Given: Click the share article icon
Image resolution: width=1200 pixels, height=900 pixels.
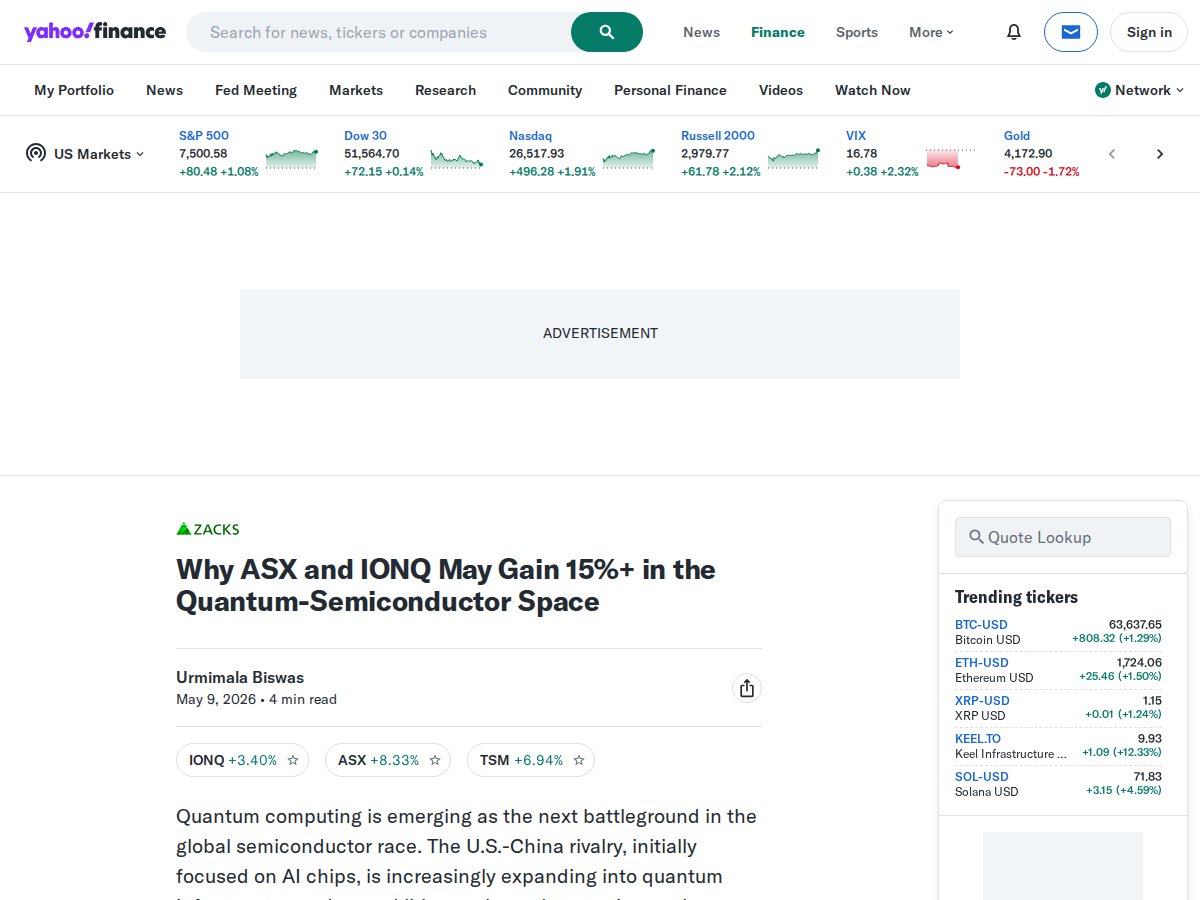Looking at the screenshot, I should tap(746, 688).
